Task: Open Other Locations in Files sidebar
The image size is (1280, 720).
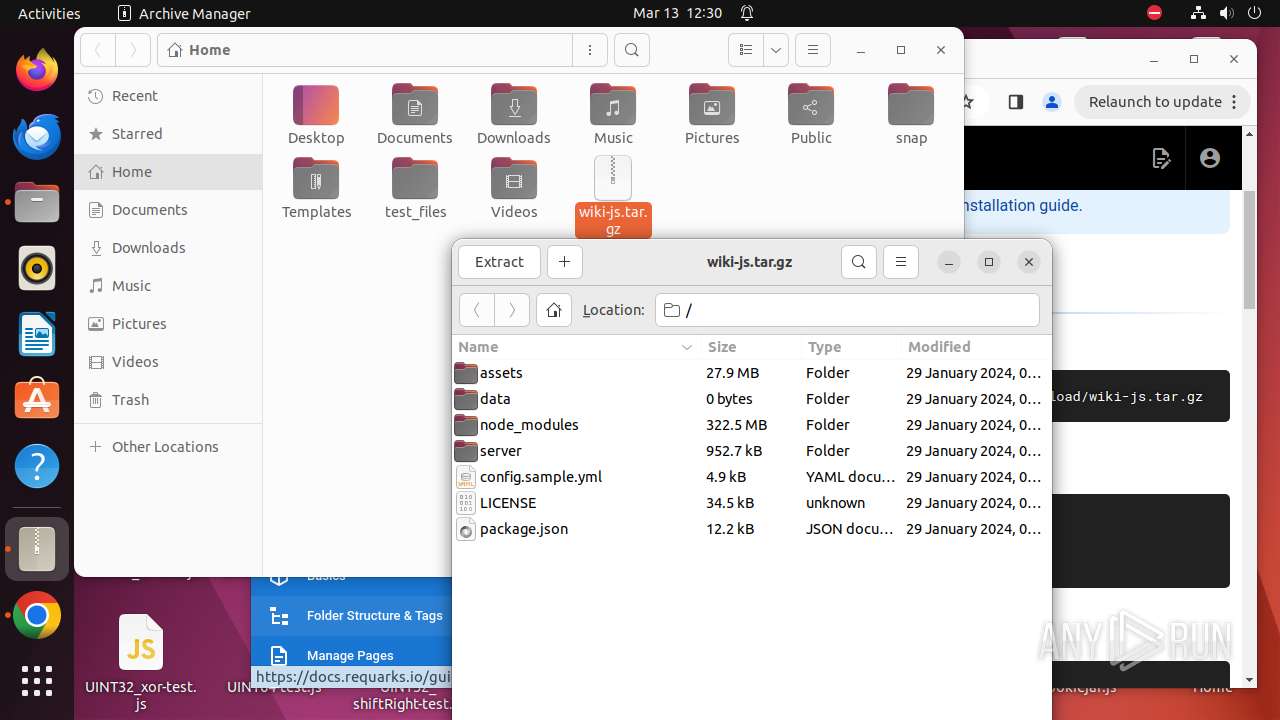Action: click(168, 447)
